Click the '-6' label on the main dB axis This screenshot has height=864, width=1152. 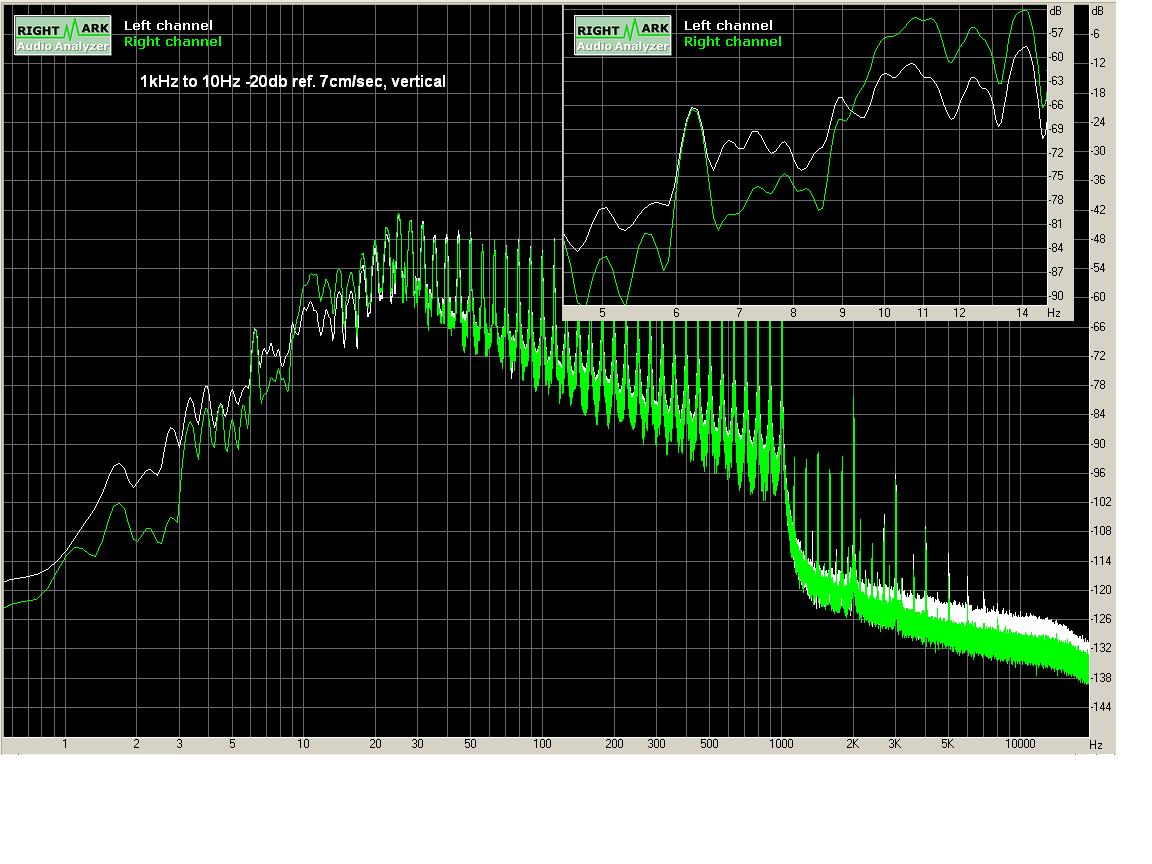(1096, 34)
